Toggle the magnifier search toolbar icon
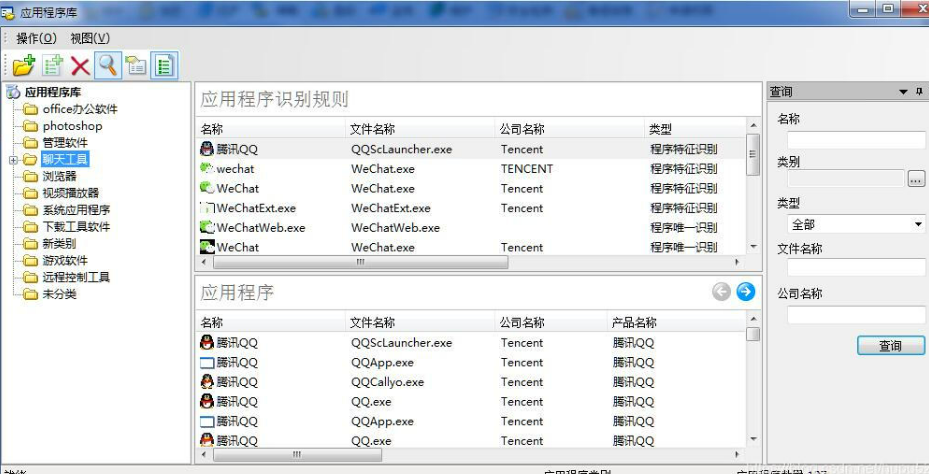The width and height of the screenshot is (929, 474). pos(107,65)
